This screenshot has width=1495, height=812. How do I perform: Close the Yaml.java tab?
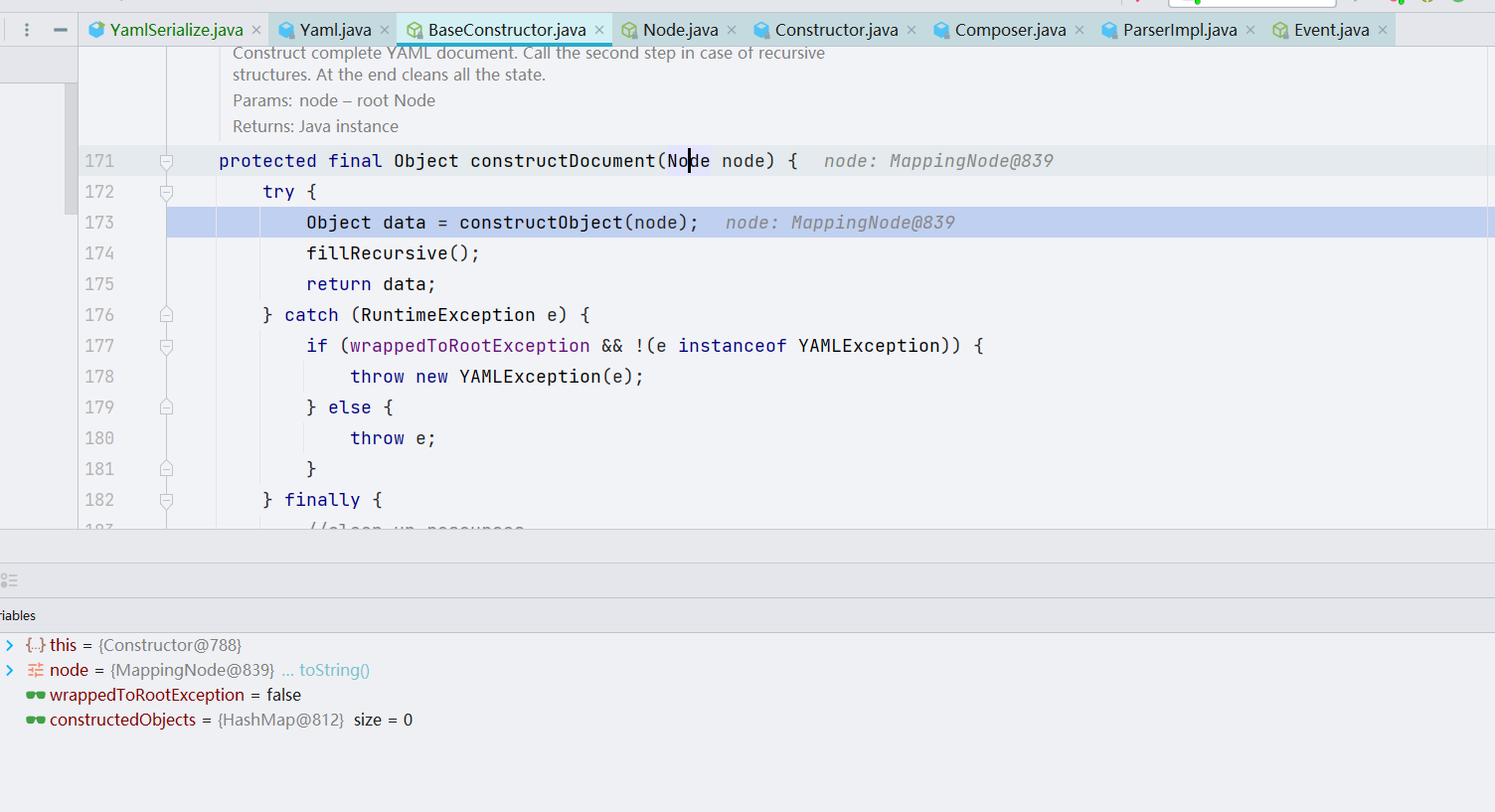tap(385, 30)
